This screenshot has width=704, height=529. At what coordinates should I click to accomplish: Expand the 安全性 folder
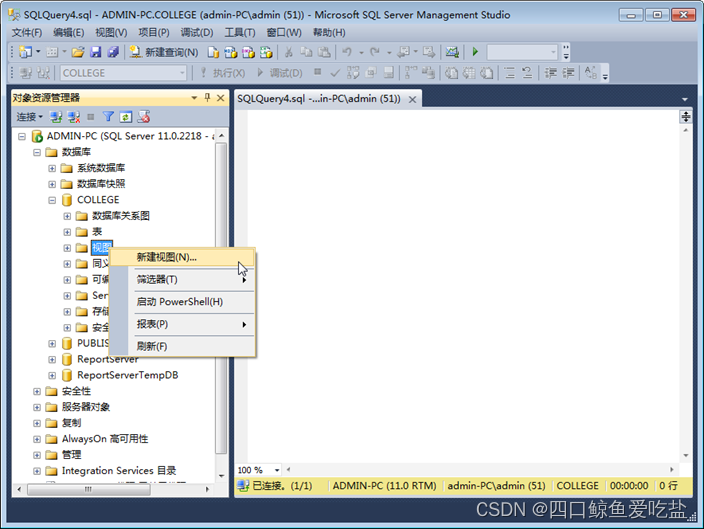(37, 392)
